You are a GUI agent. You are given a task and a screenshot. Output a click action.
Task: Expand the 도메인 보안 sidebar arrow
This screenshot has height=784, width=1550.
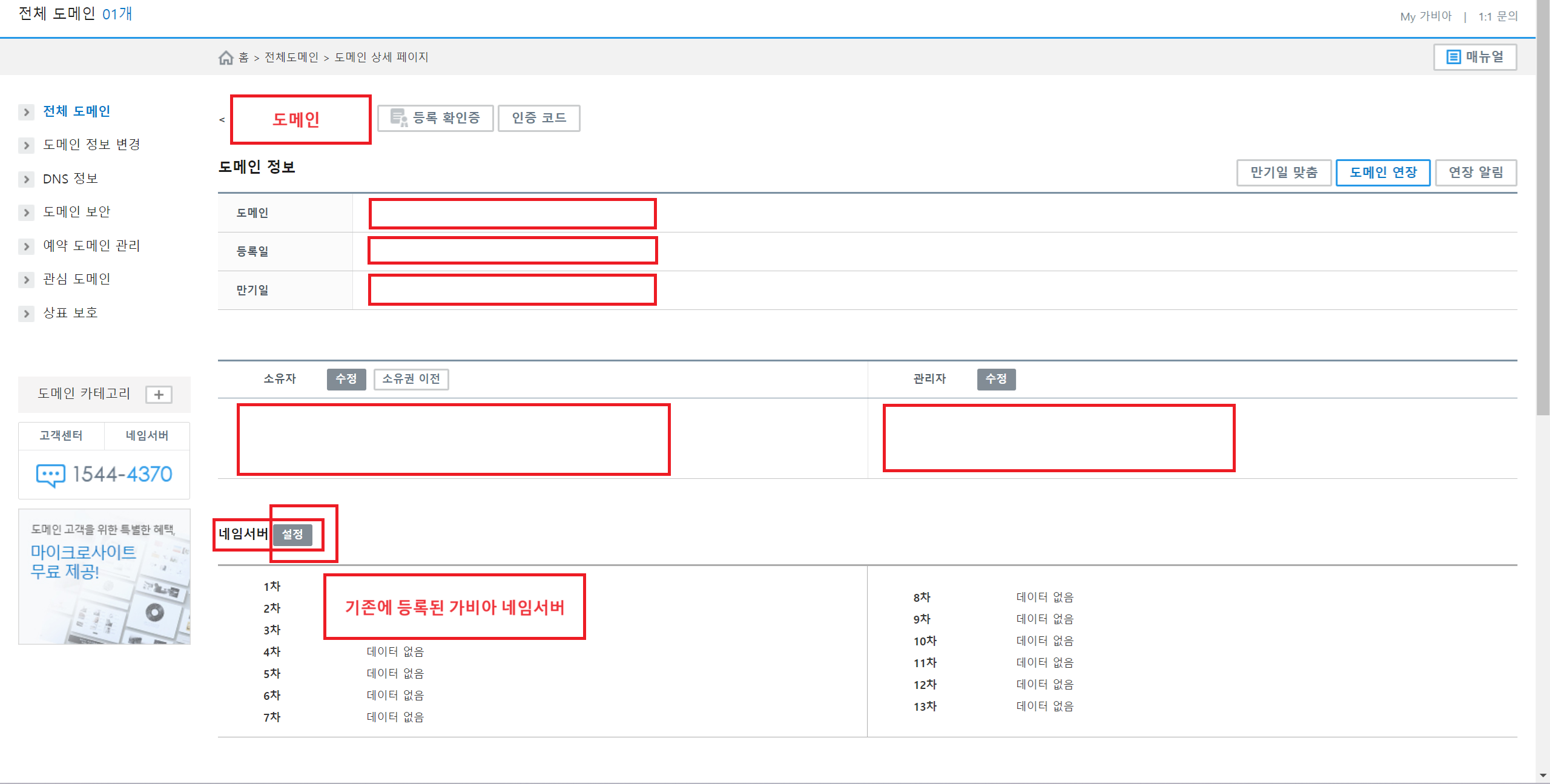coord(26,212)
